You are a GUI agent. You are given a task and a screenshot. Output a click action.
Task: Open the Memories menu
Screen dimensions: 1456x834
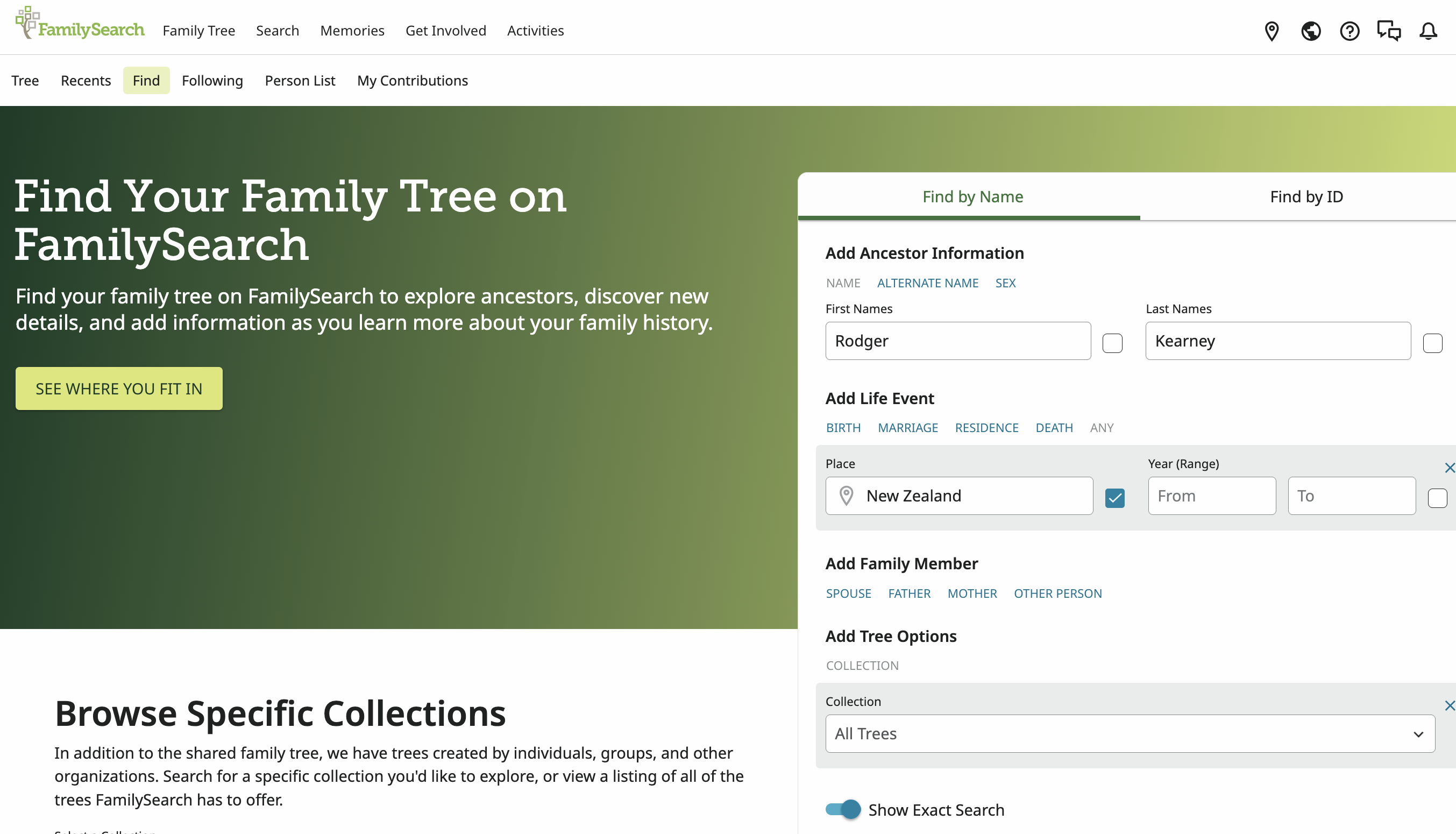pyautogui.click(x=352, y=30)
